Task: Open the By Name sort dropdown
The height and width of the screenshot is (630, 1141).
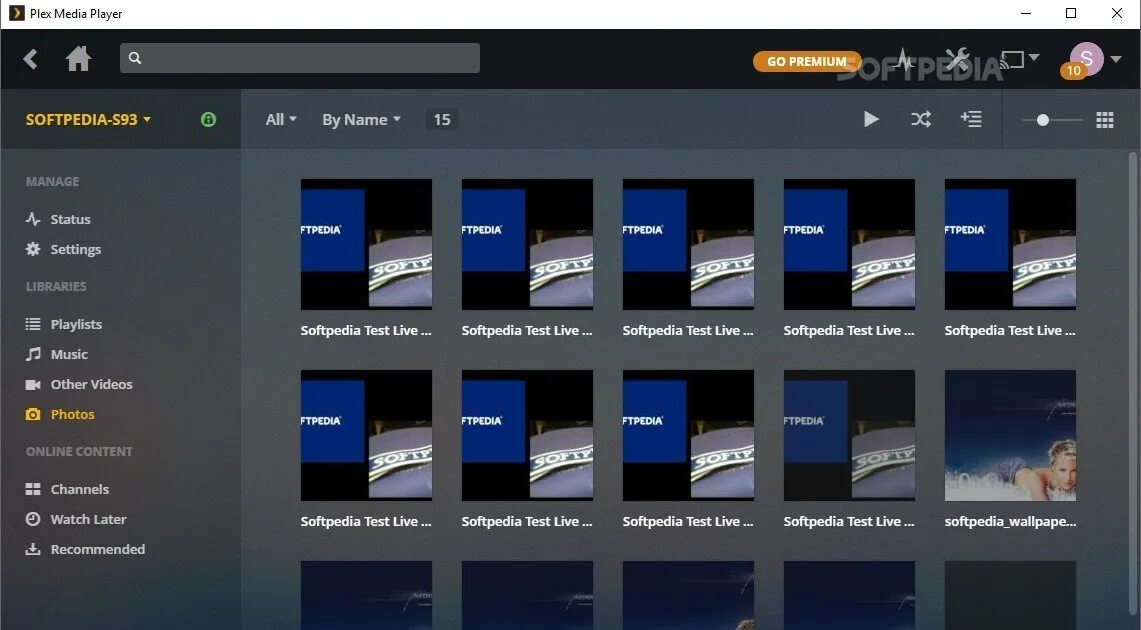Action: point(361,119)
